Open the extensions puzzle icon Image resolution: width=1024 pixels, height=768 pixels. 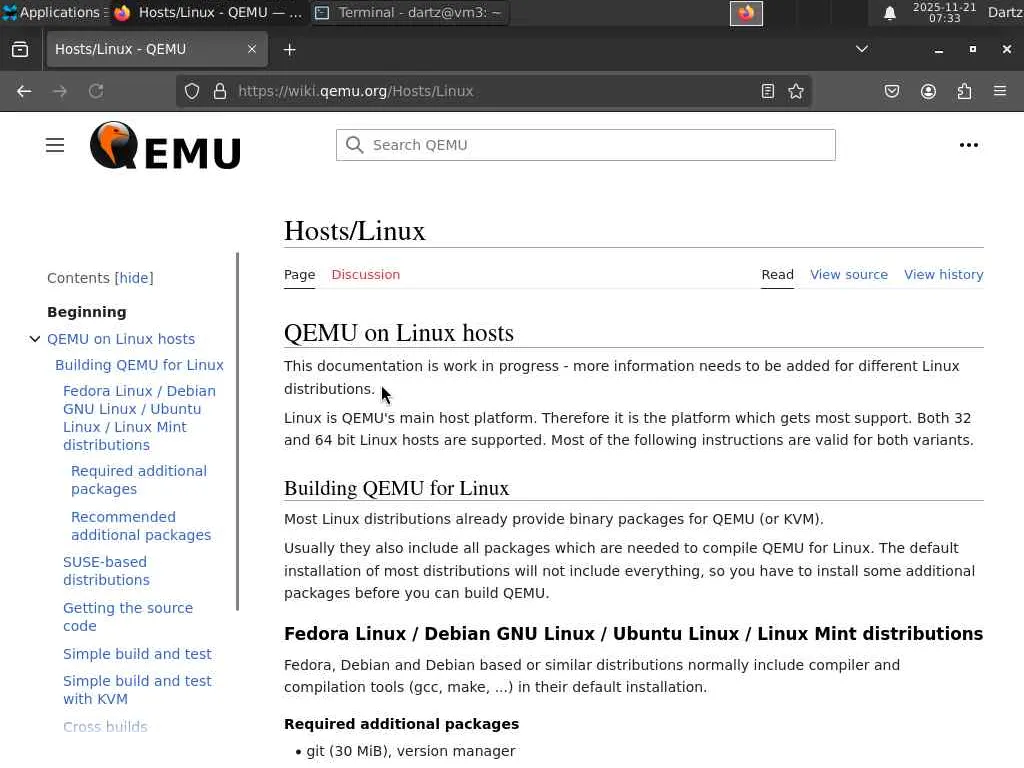tap(964, 91)
